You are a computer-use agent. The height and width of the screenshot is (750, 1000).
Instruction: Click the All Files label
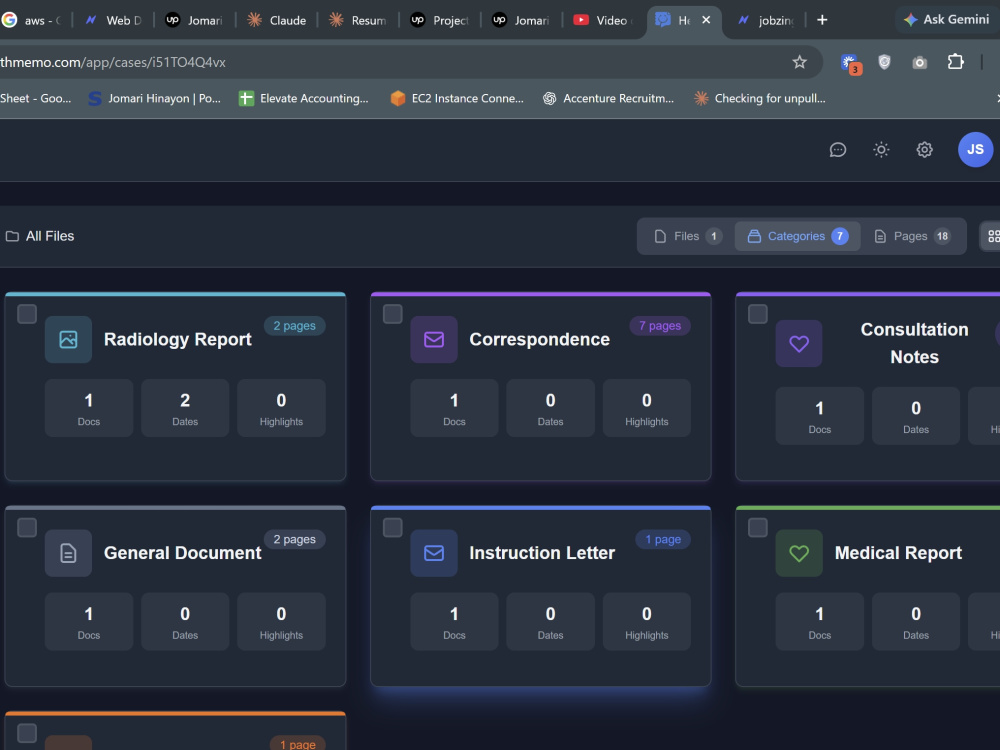tap(50, 236)
